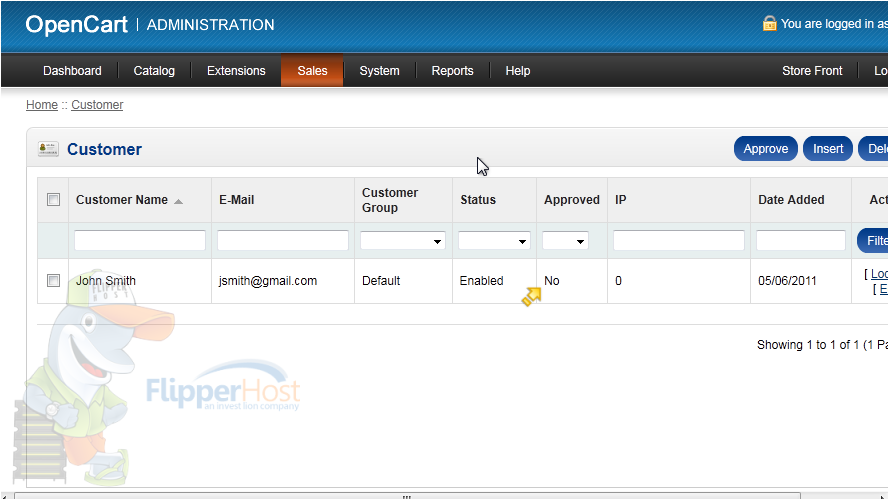Sort by Customer Name column header
The width and height of the screenshot is (889, 500).
(x=122, y=200)
